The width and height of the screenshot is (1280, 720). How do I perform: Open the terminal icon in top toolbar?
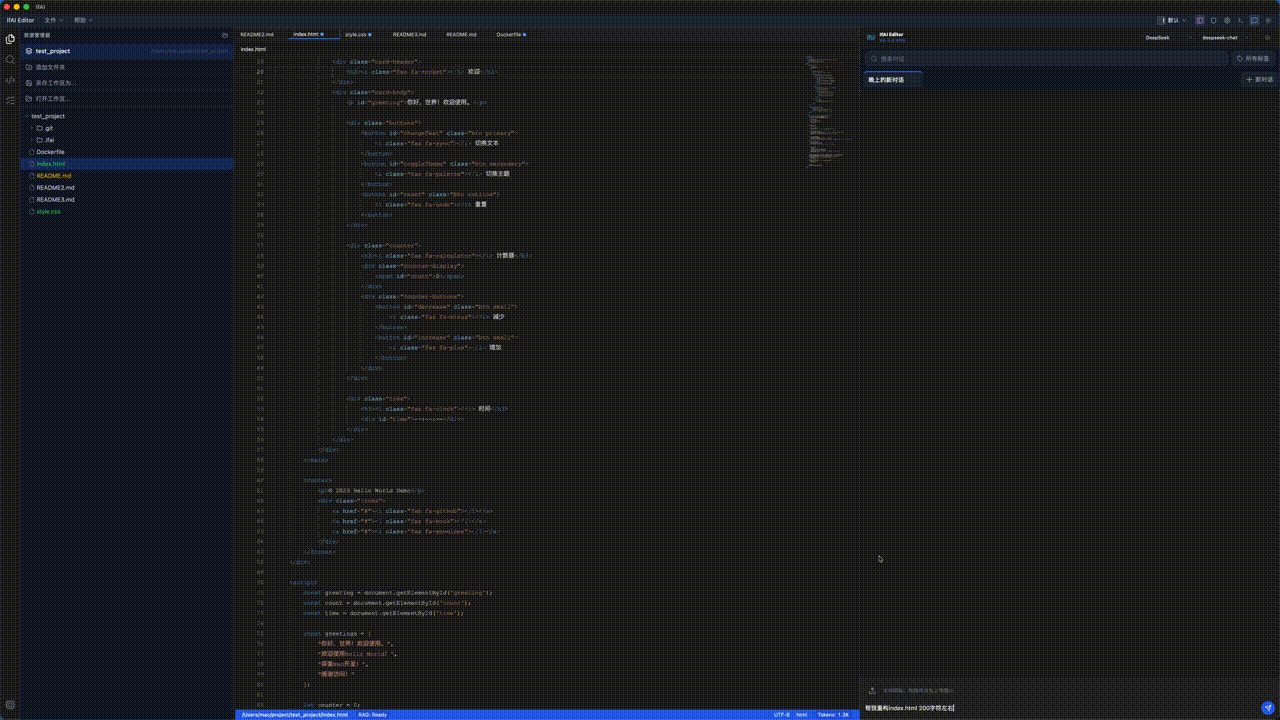point(1240,20)
